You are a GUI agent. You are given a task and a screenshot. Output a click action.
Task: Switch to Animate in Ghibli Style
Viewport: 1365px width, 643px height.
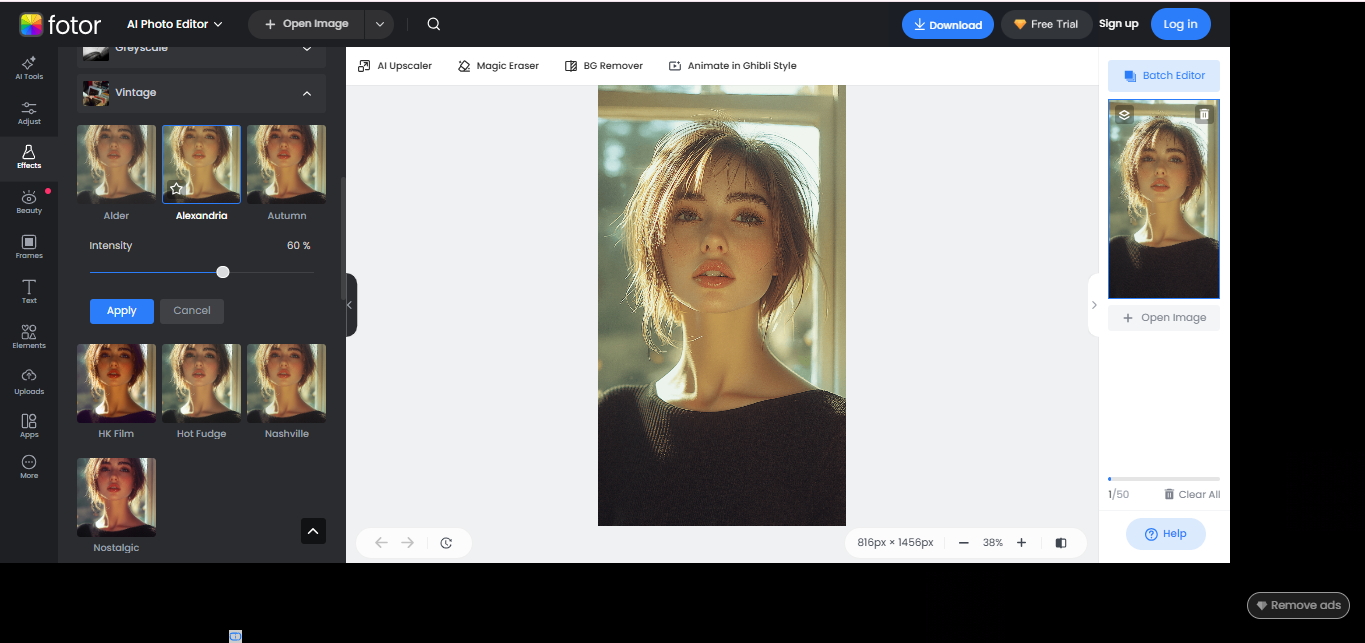(x=732, y=65)
